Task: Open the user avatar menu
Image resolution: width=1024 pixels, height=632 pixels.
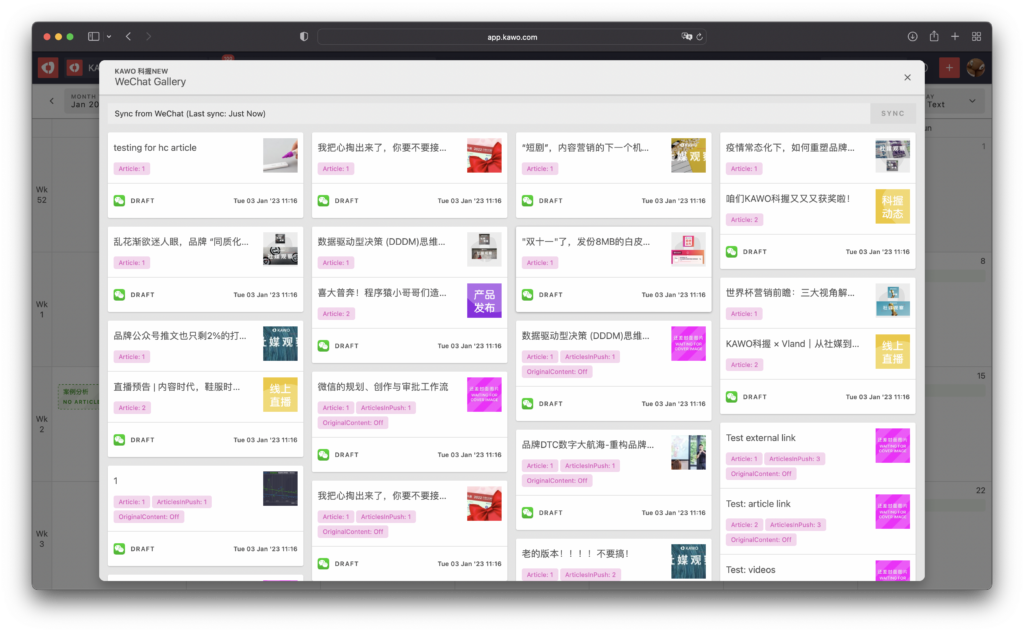Action: (976, 67)
